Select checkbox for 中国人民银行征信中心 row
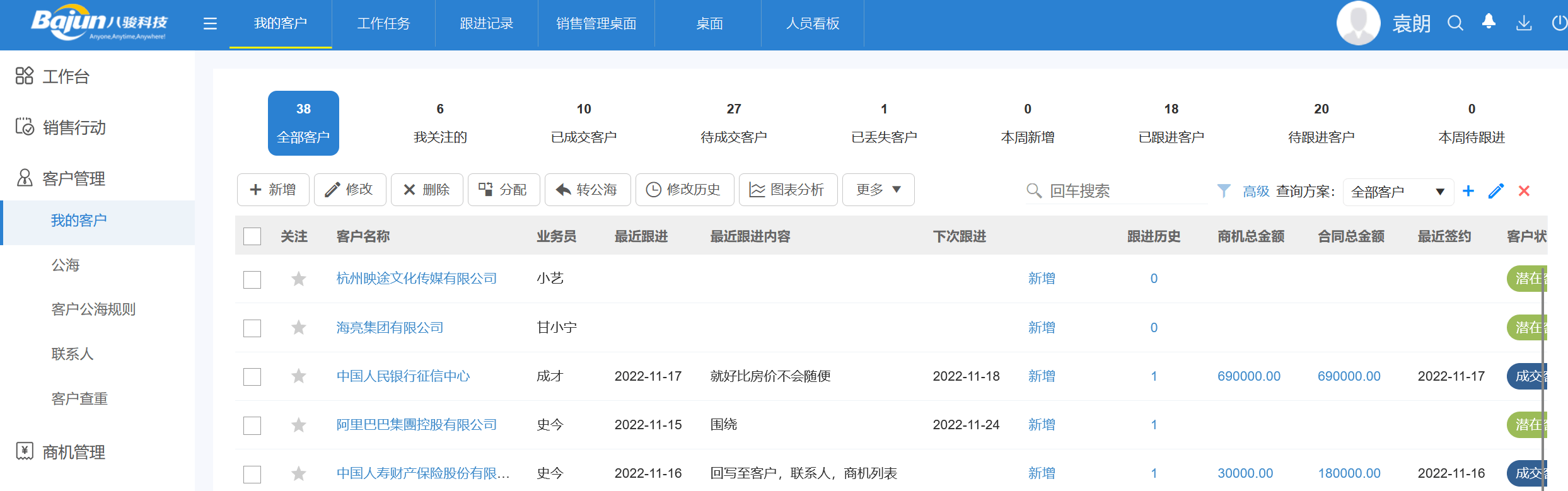The width and height of the screenshot is (1568, 491). point(252,377)
